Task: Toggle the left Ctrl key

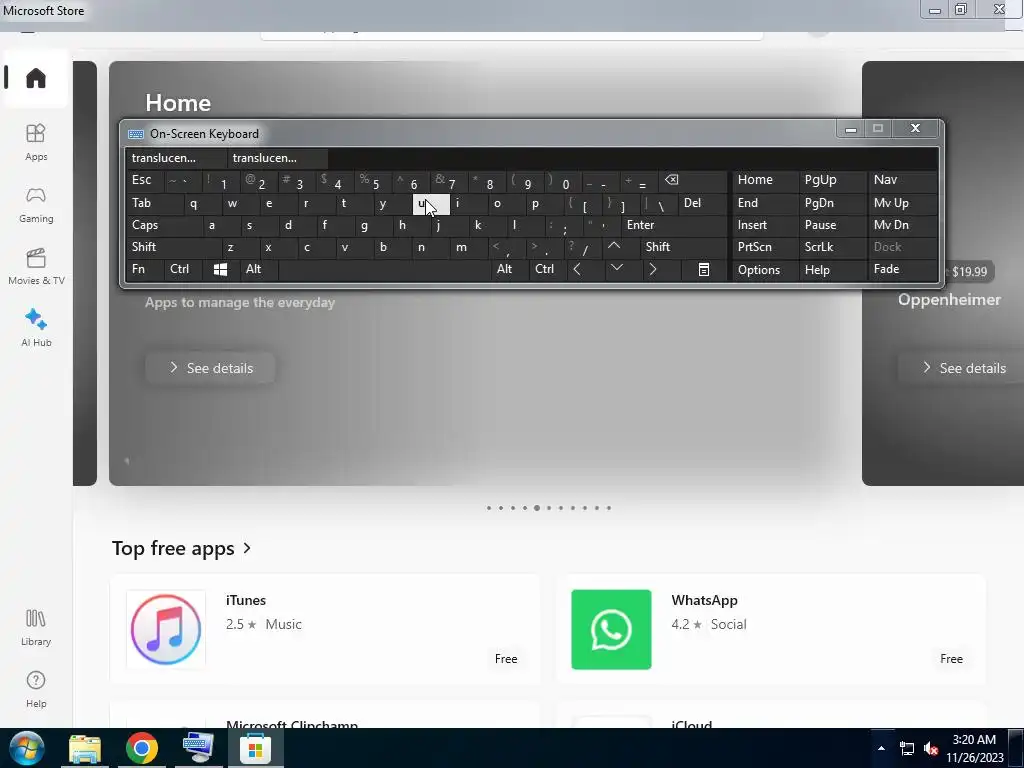Action: click(x=182, y=269)
